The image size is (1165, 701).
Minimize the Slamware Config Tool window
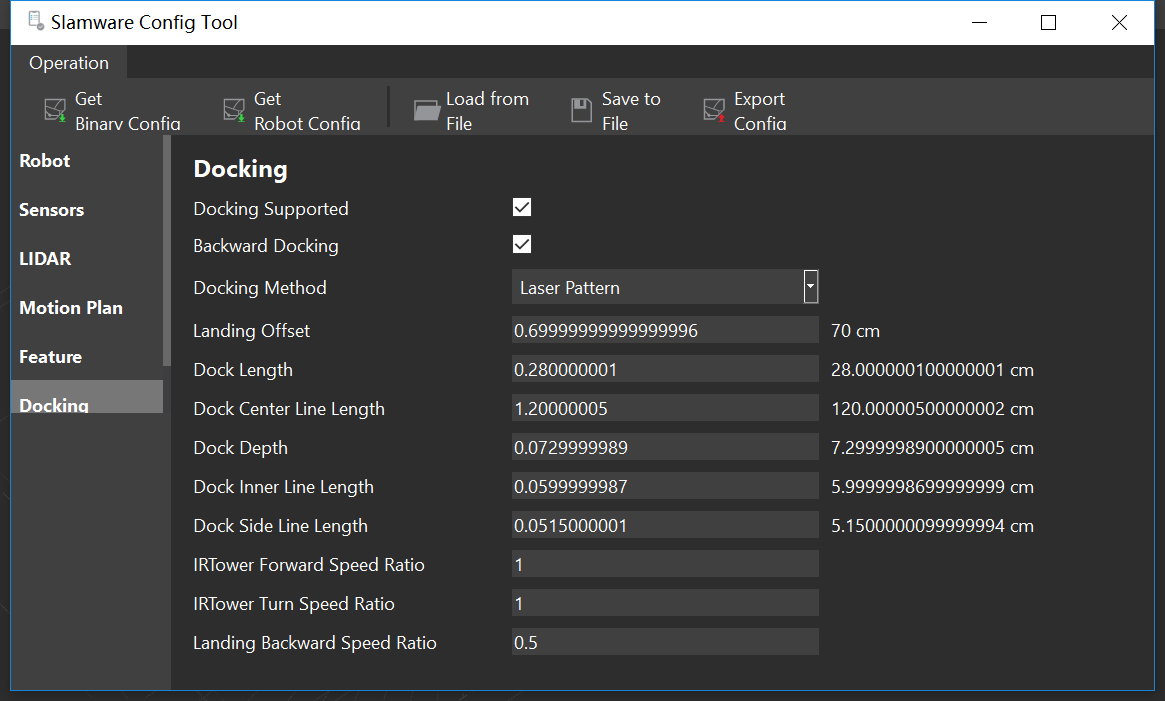[979, 22]
